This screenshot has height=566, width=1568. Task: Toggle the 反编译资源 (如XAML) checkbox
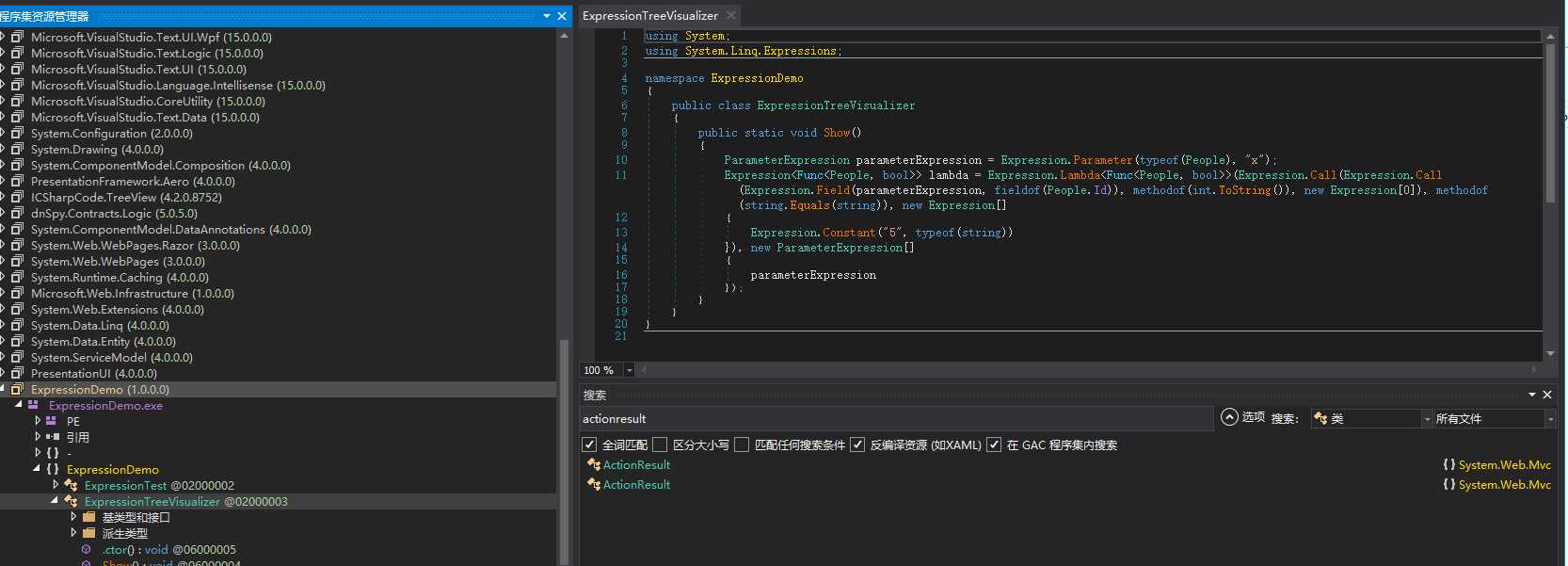click(x=857, y=445)
